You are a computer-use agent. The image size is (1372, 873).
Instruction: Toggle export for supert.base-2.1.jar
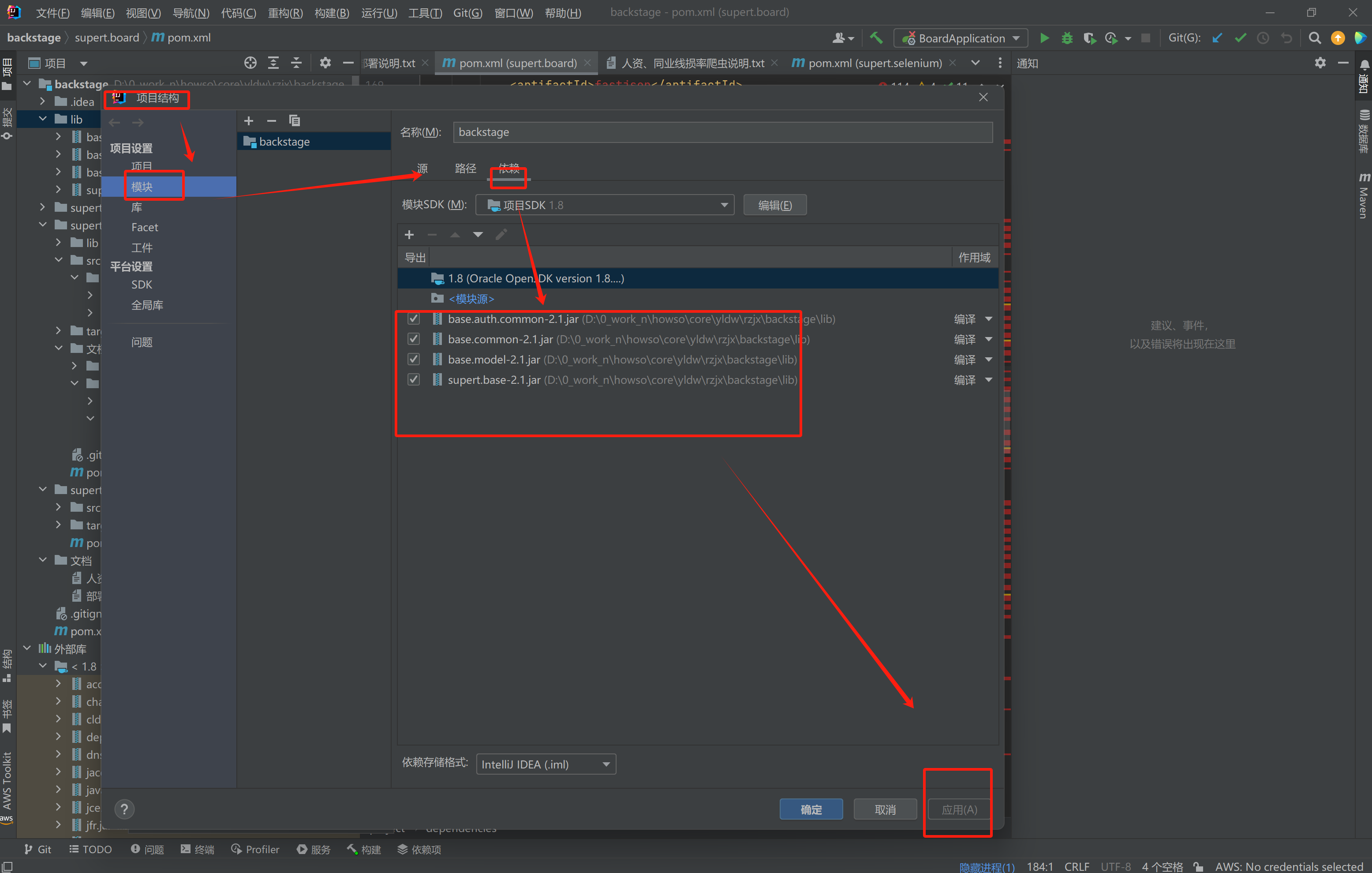point(414,379)
